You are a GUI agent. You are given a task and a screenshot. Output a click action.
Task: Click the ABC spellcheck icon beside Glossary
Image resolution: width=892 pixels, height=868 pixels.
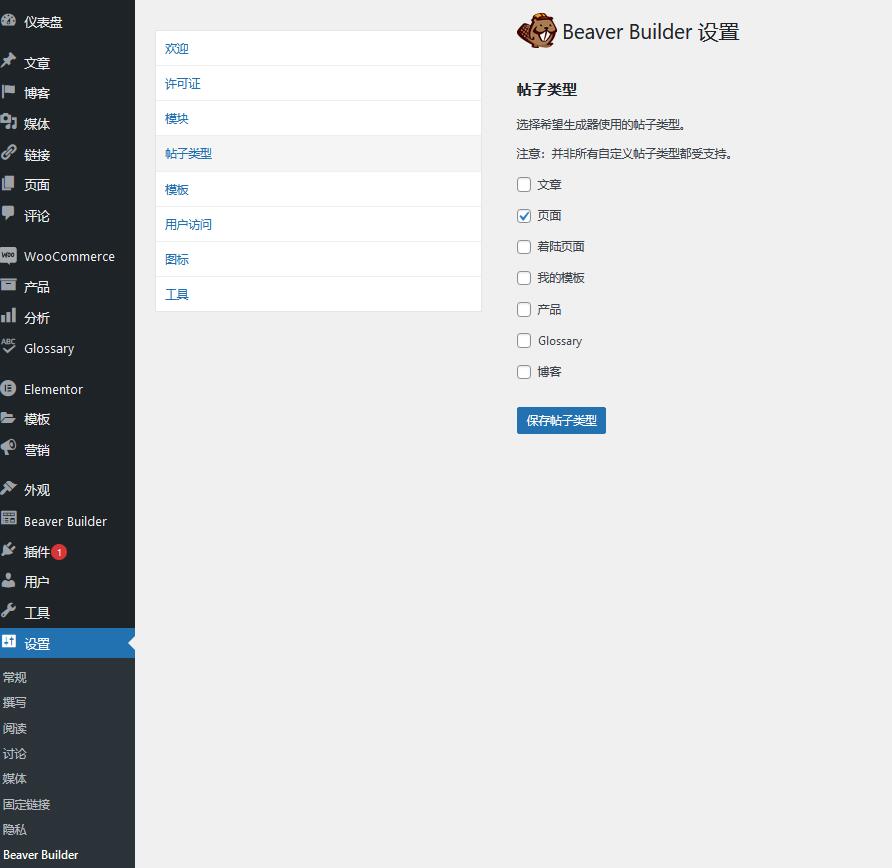tap(8, 346)
